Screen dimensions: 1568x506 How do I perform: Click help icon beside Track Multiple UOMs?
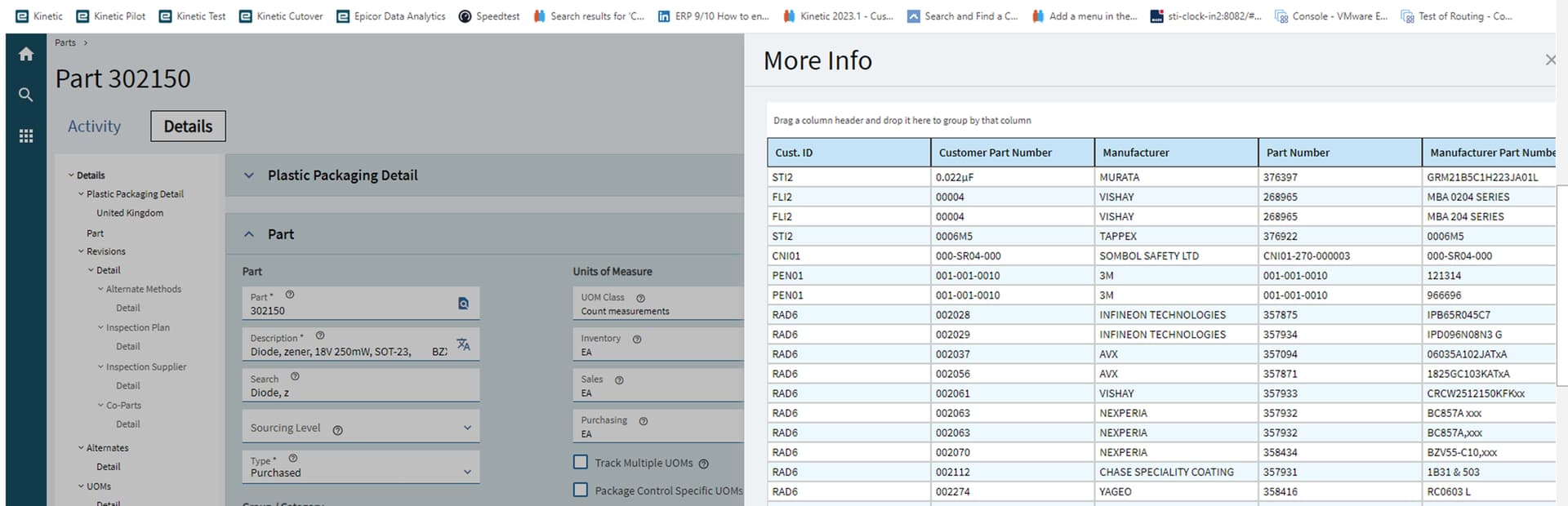[x=704, y=464]
